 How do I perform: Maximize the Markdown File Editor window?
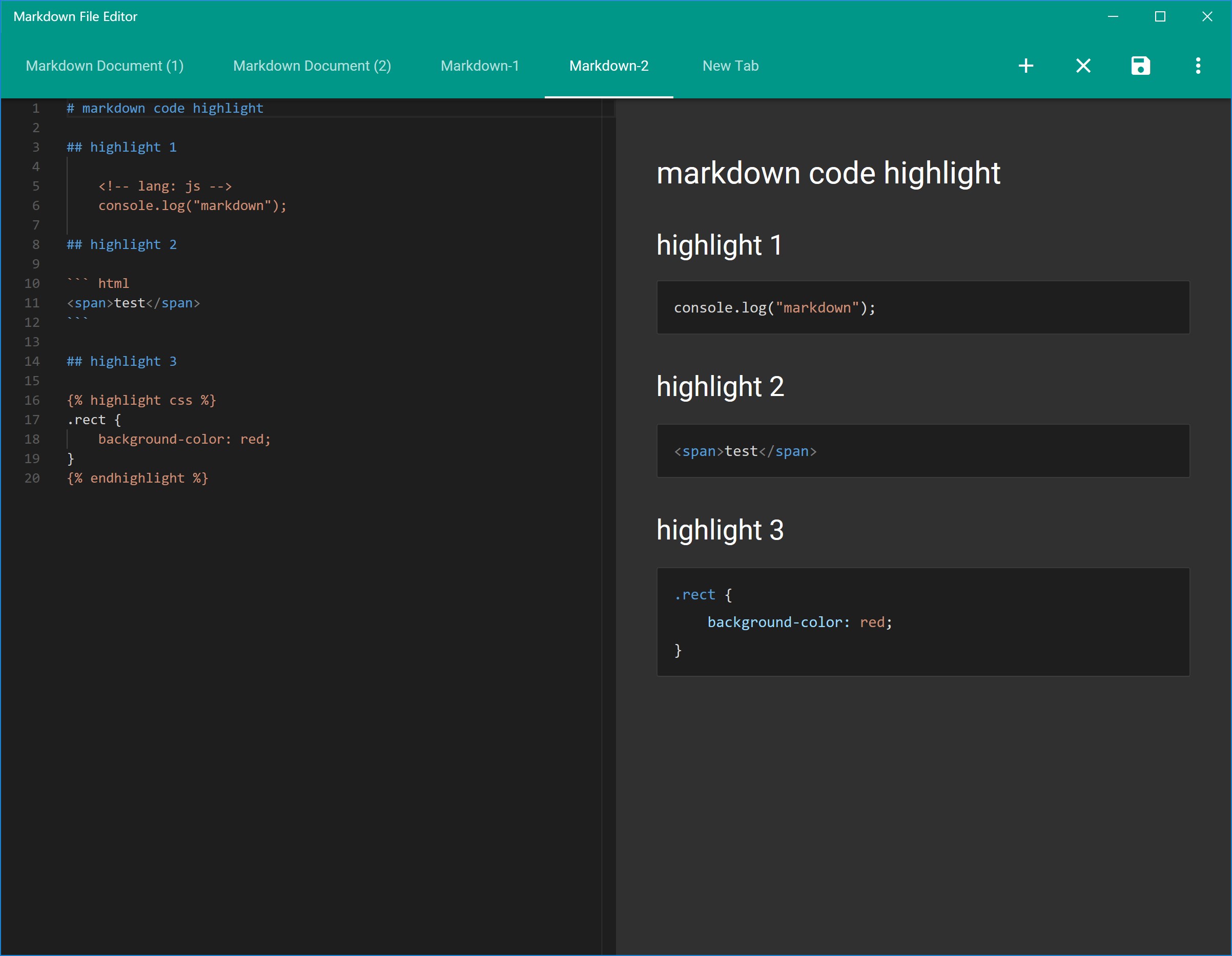(1160, 17)
